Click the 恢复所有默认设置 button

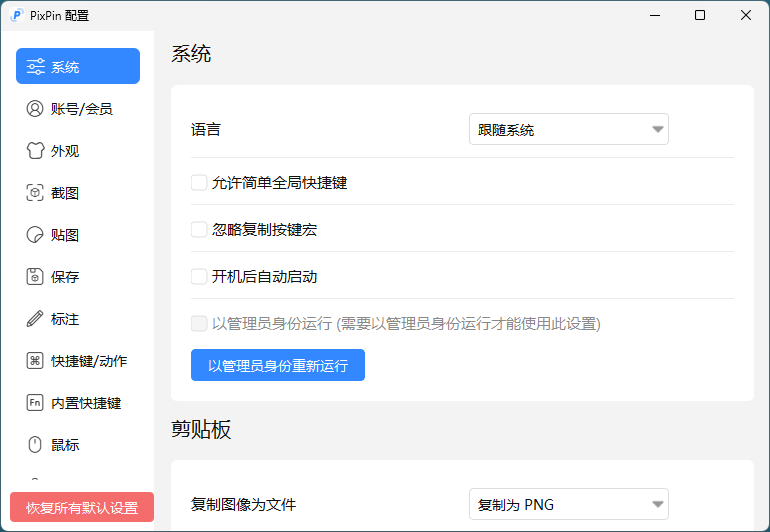82,507
